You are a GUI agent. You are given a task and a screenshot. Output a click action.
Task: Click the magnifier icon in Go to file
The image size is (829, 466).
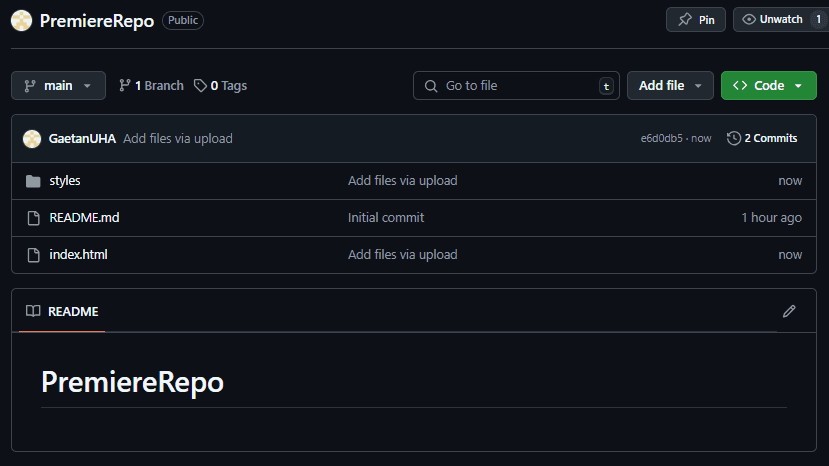point(431,86)
